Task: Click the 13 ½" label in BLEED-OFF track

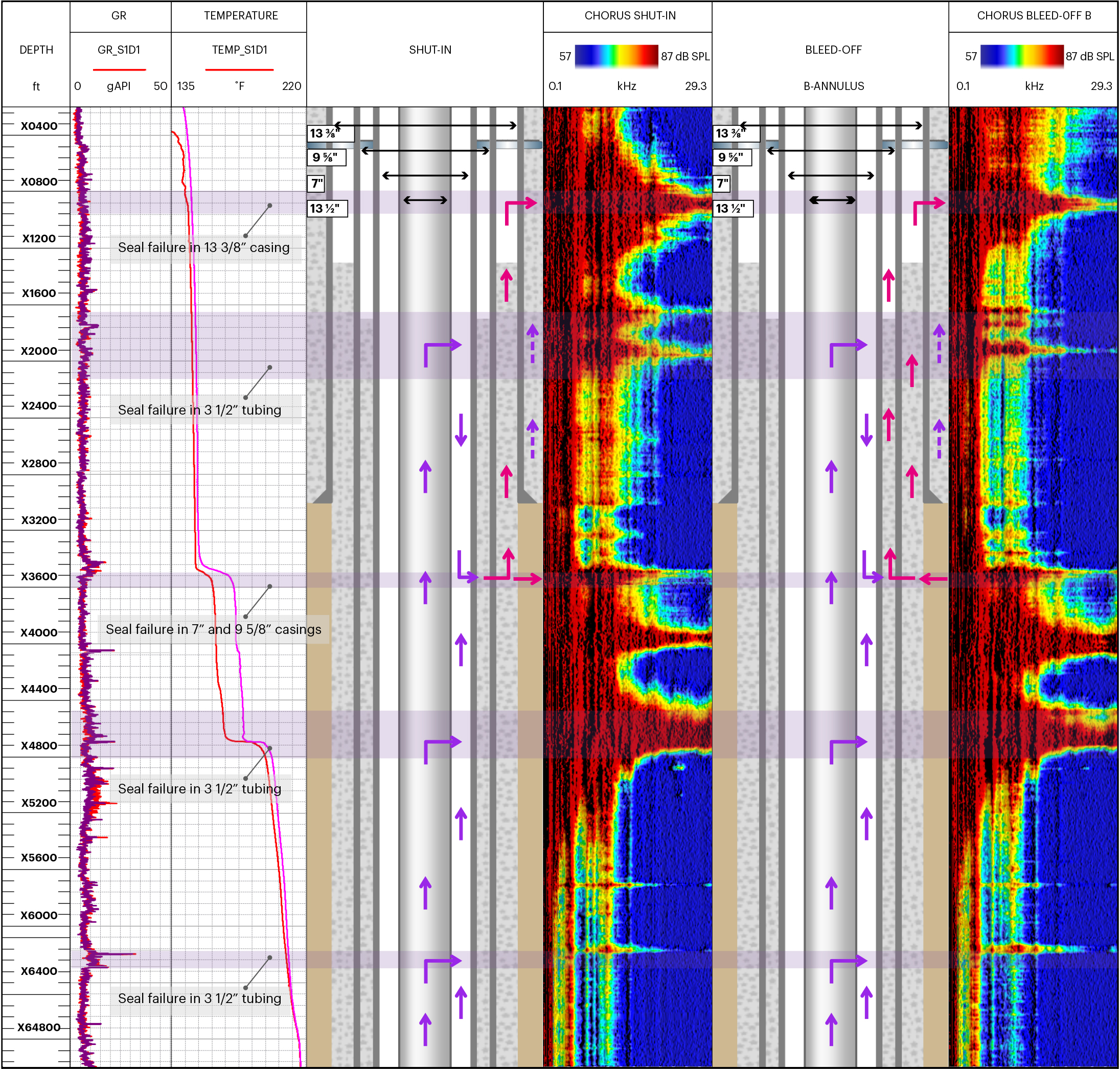Action: pyautogui.click(x=732, y=209)
